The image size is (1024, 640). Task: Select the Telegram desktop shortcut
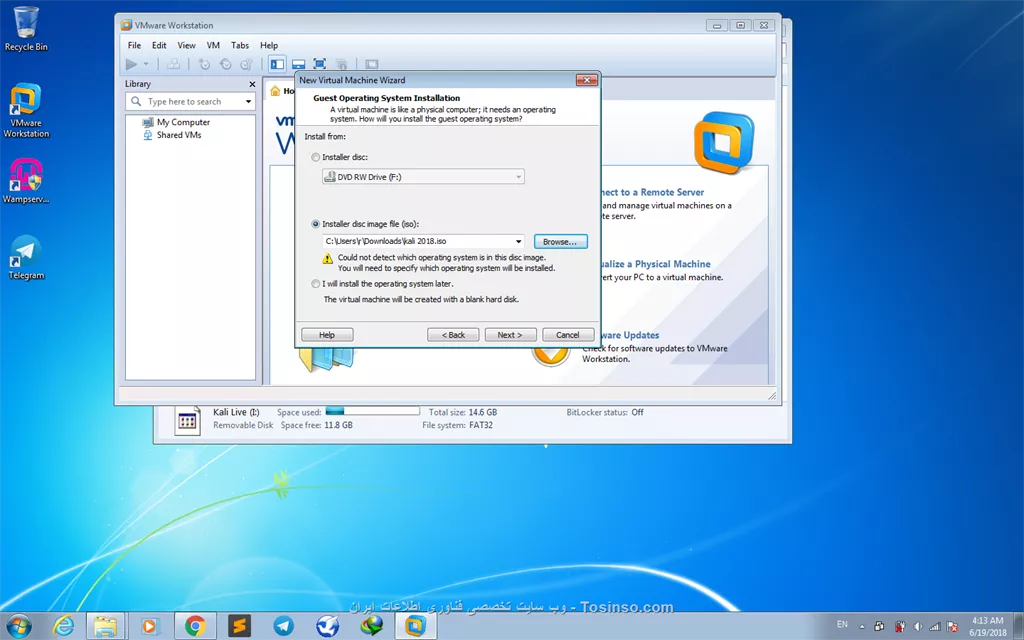tap(26, 258)
